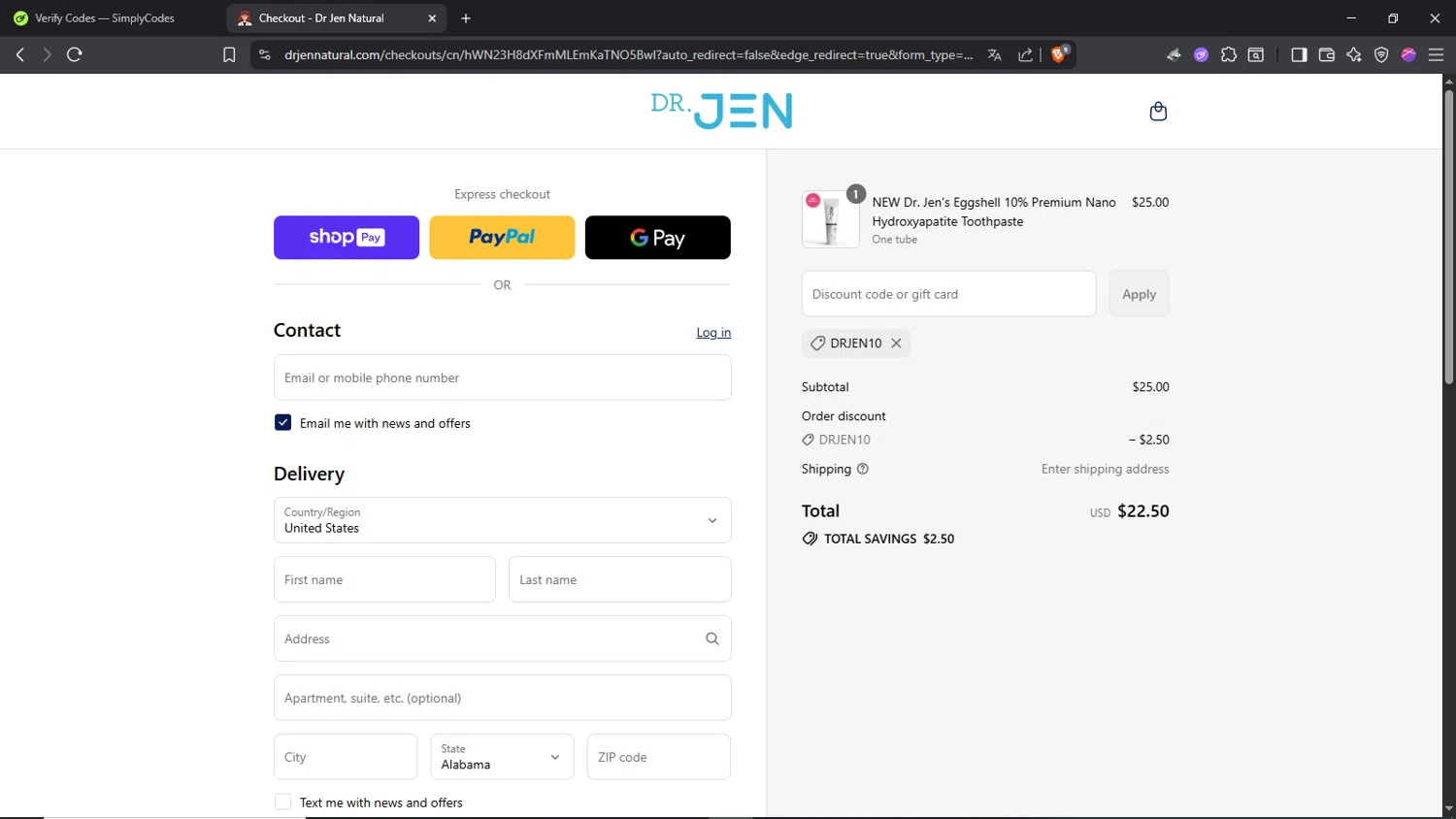Click the shipping help question icon
The image size is (1456, 819).
point(863,469)
